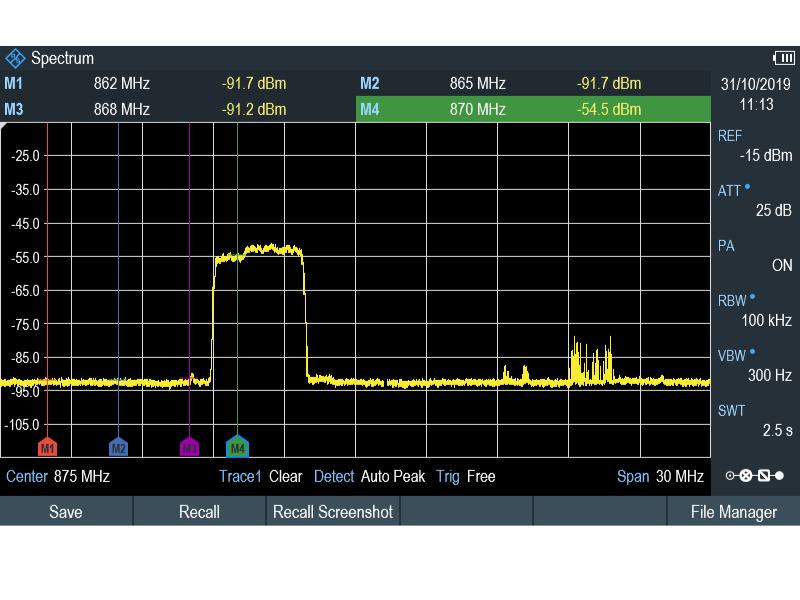This screenshot has height=600, width=800.
Task: Open the VBW 300 Hz setting
Action: [755, 365]
